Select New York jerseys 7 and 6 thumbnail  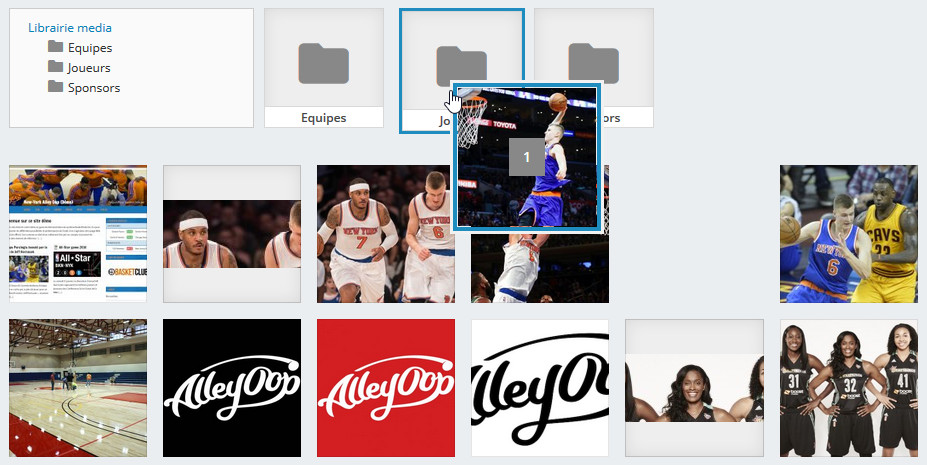[x=386, y=234]
